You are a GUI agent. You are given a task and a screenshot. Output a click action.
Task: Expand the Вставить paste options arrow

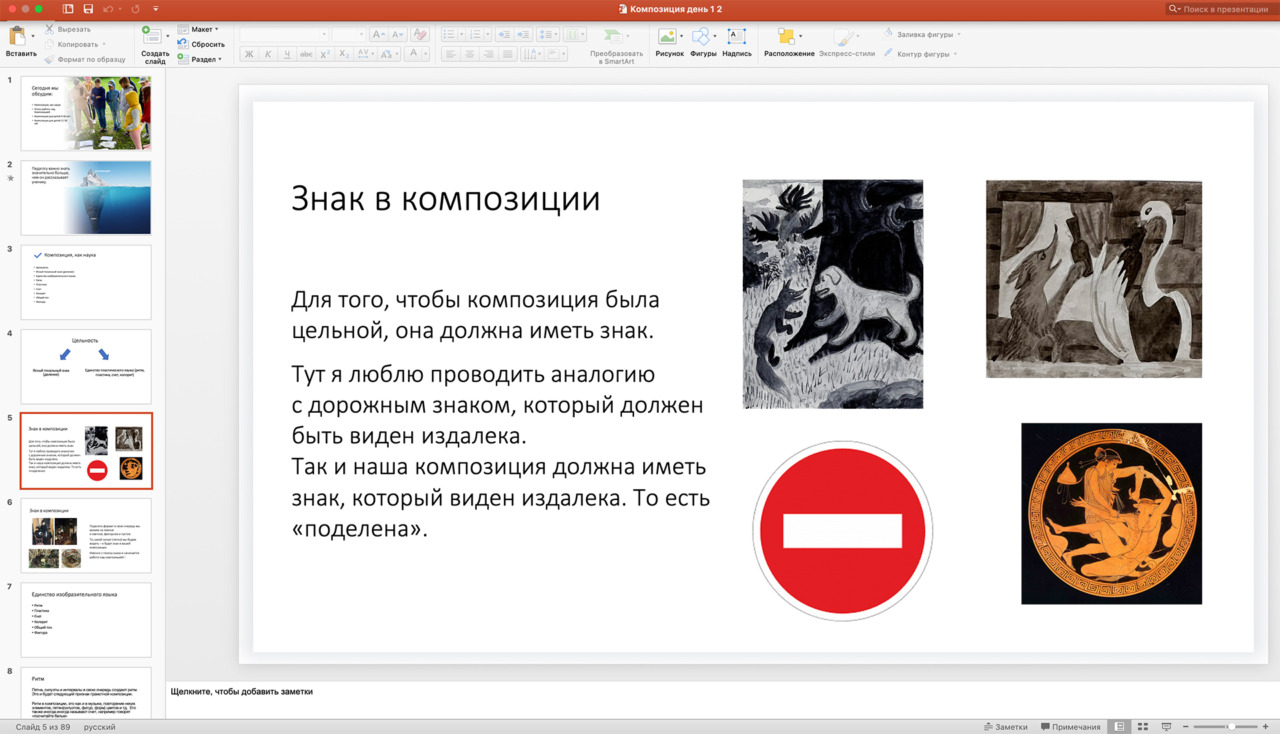point(35,37)
